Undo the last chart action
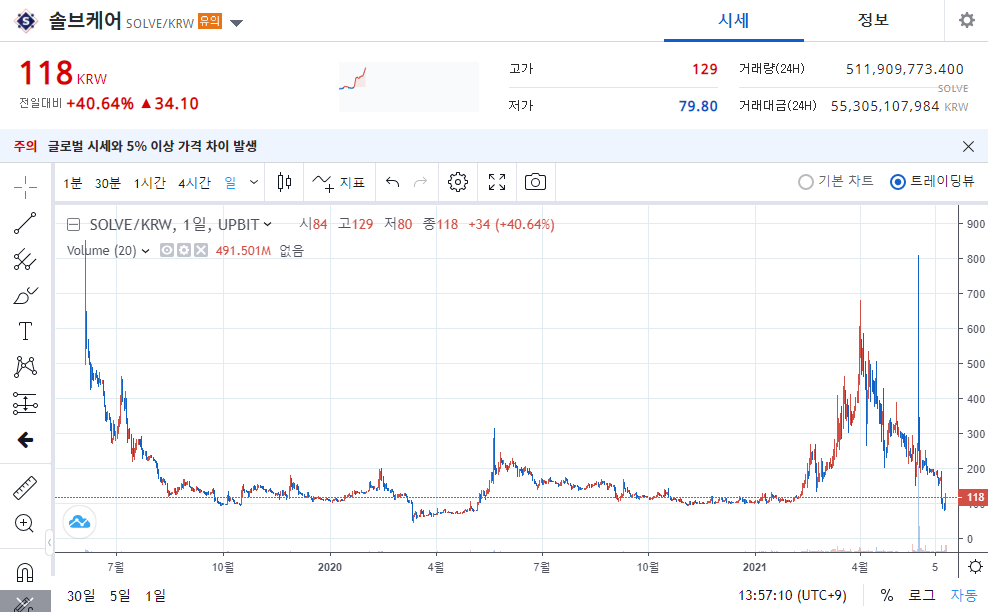 (x=393, y=182)
